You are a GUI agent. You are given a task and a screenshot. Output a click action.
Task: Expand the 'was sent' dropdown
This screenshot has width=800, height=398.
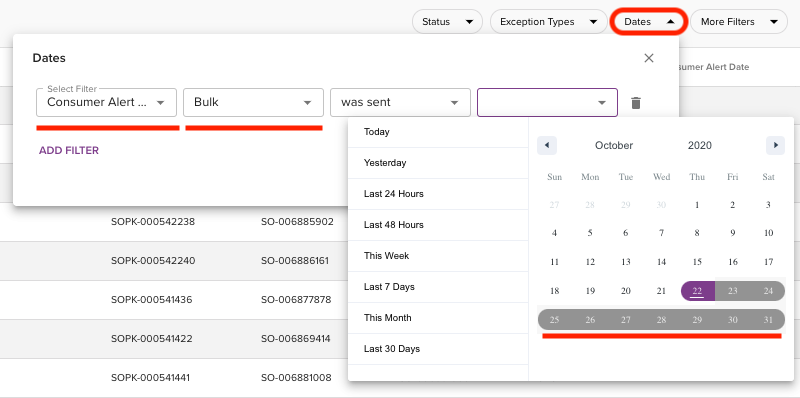point(401,103)
